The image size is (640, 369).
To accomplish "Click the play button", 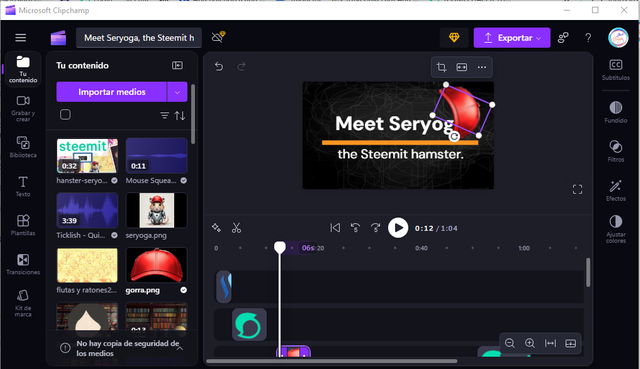I will (398, 228).
